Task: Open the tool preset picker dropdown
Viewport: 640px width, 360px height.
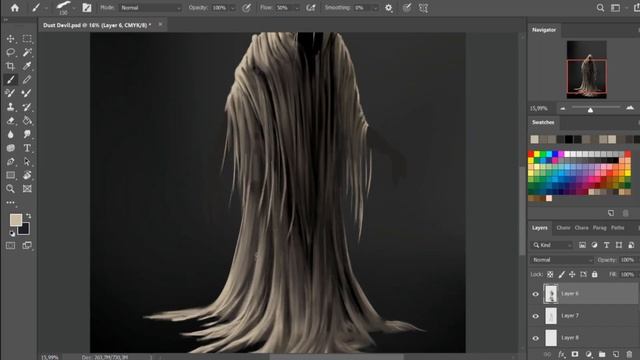Action: (x=46, y=8)
